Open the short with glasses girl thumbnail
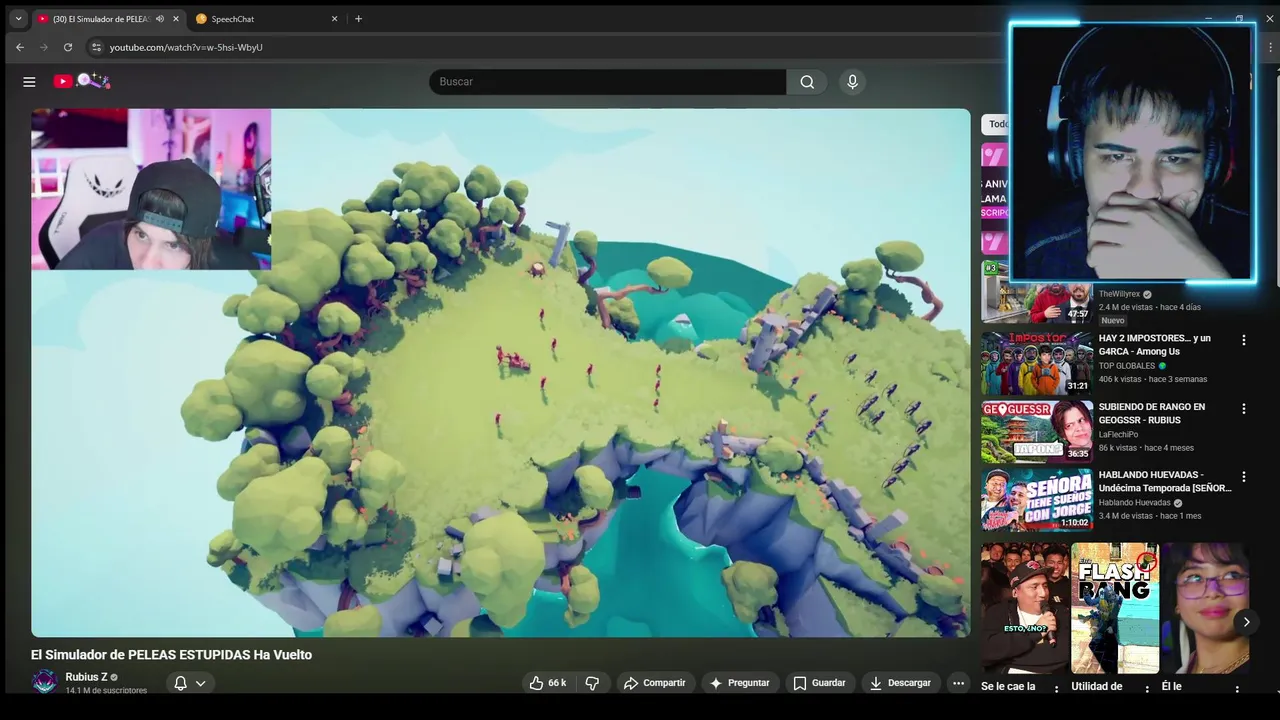The height and width of the screenshot is (720, 1280). (1205, 608)
